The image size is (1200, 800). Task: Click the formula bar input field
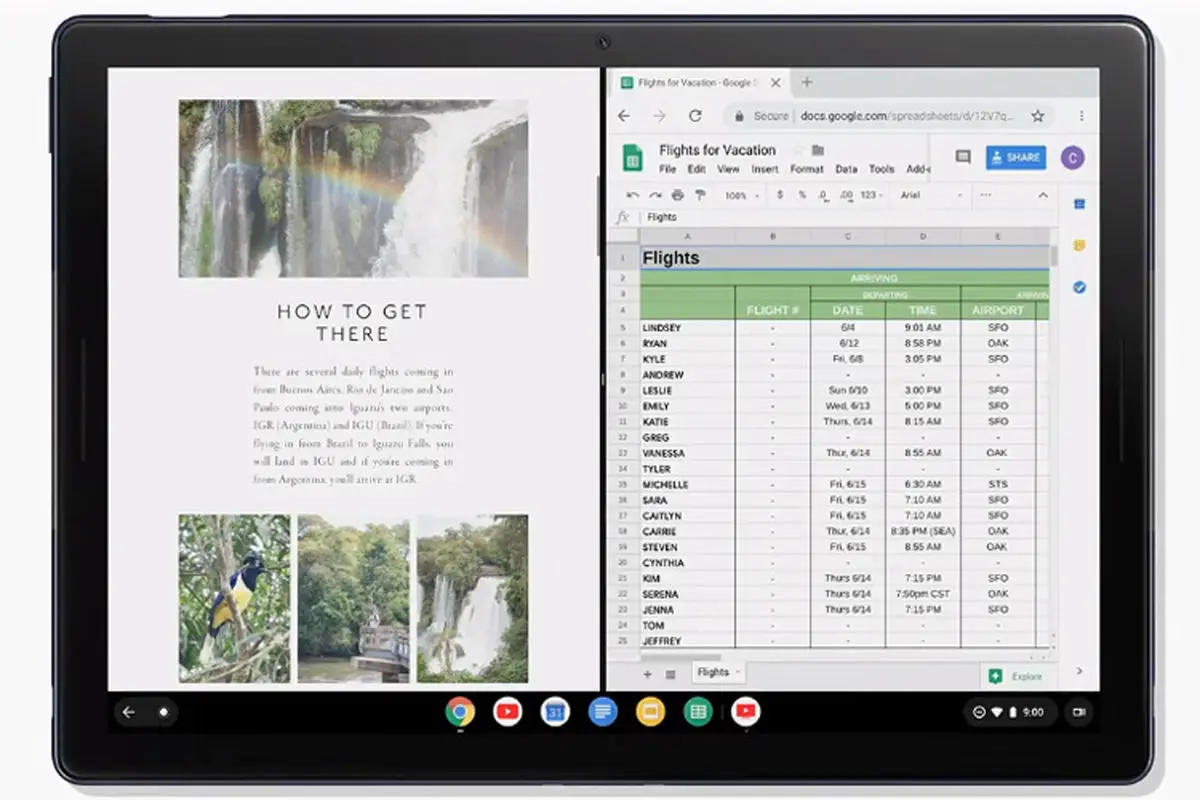pos(840,217)
